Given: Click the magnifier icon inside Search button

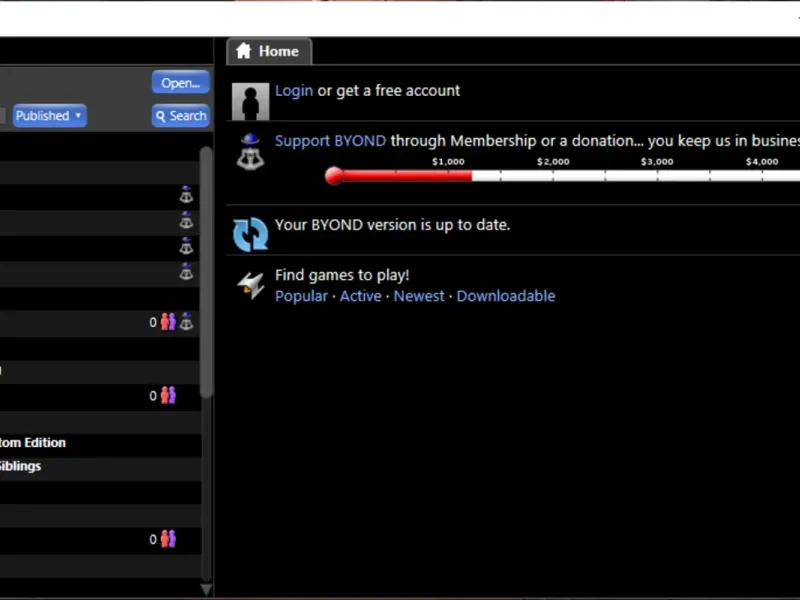Looking at the screenshot, I should click(x=161, y=117).
